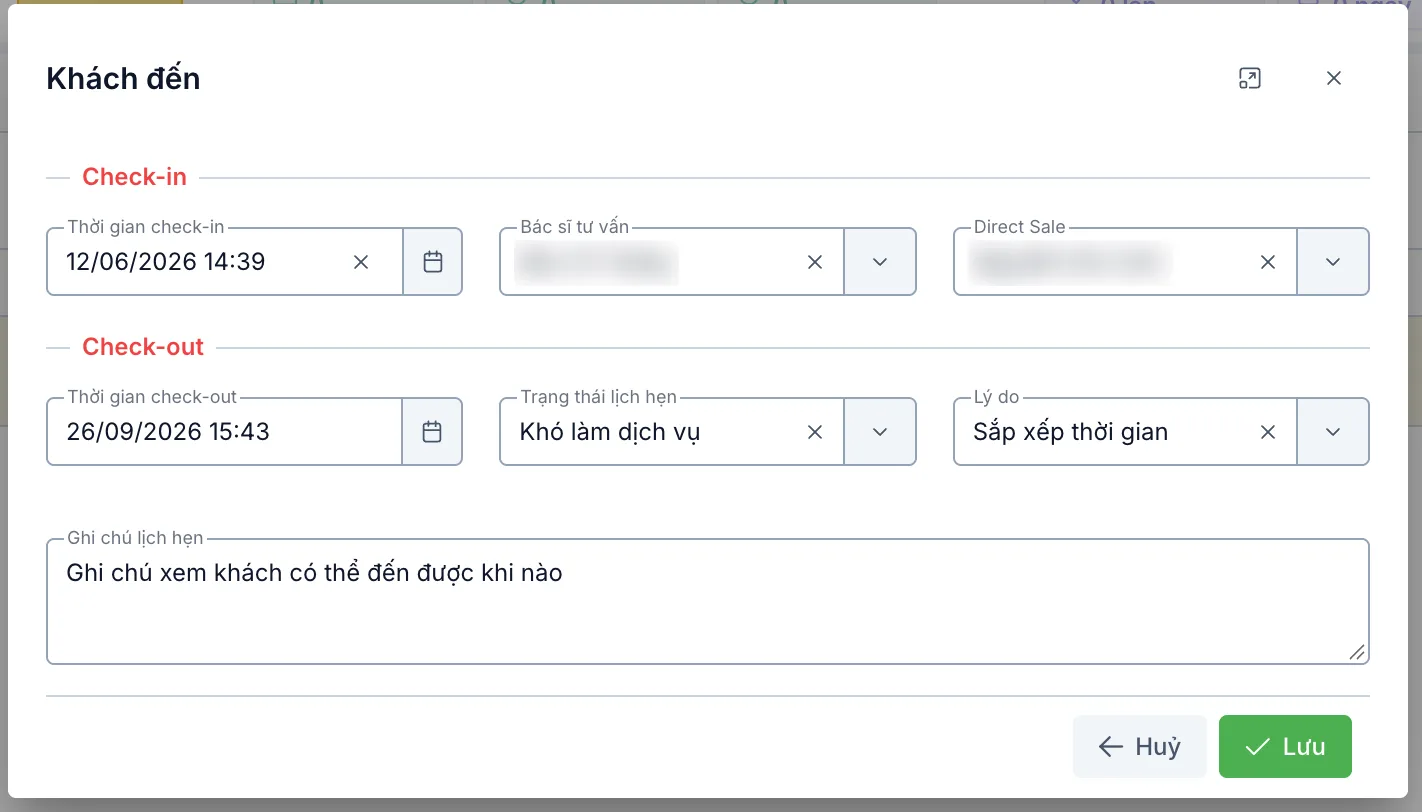
Task: Expand the Bác sĩ tư vấn dropdown
Action: tap(880, 262)
